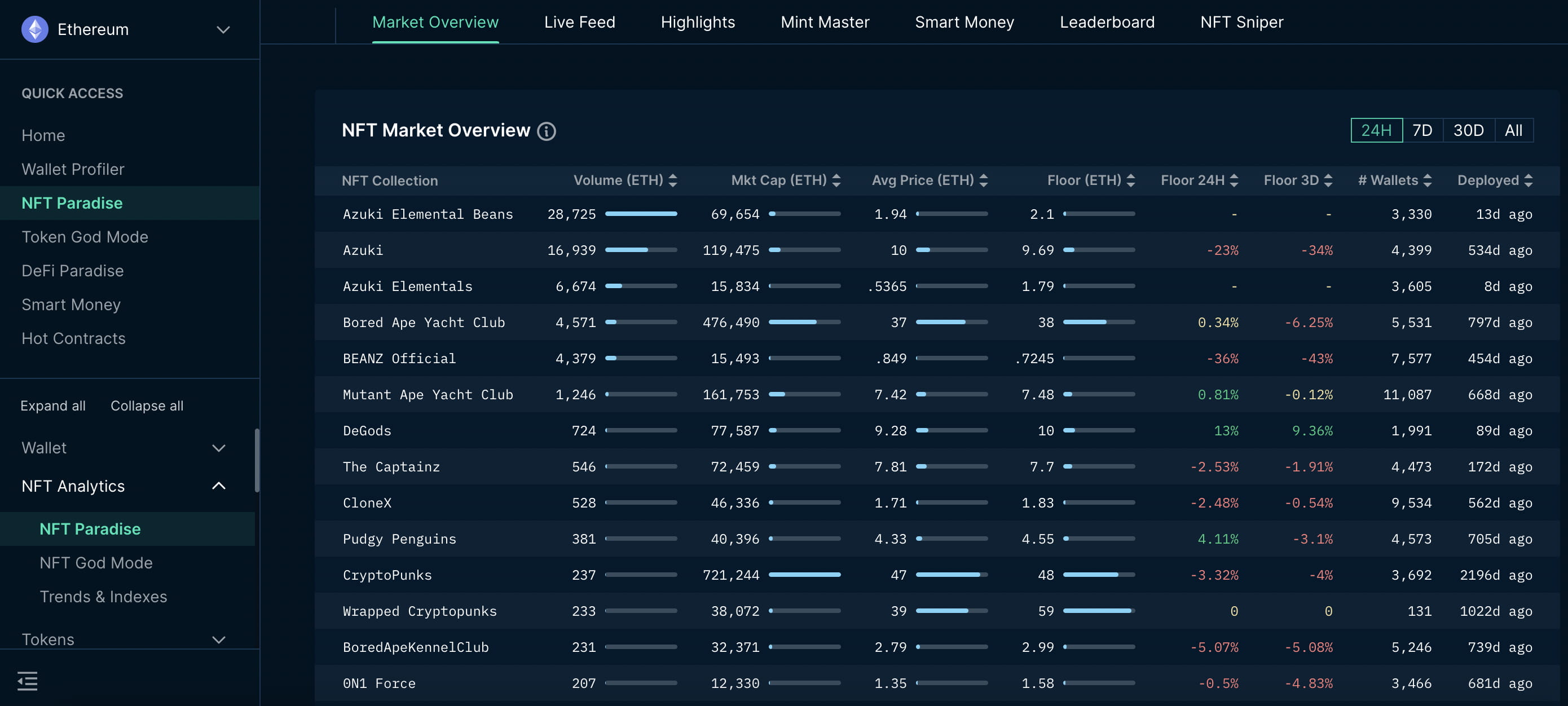This screenshot has height=706, width=1568.
Task: Click Expand all in the sidebar
Action: click(53, 405)
